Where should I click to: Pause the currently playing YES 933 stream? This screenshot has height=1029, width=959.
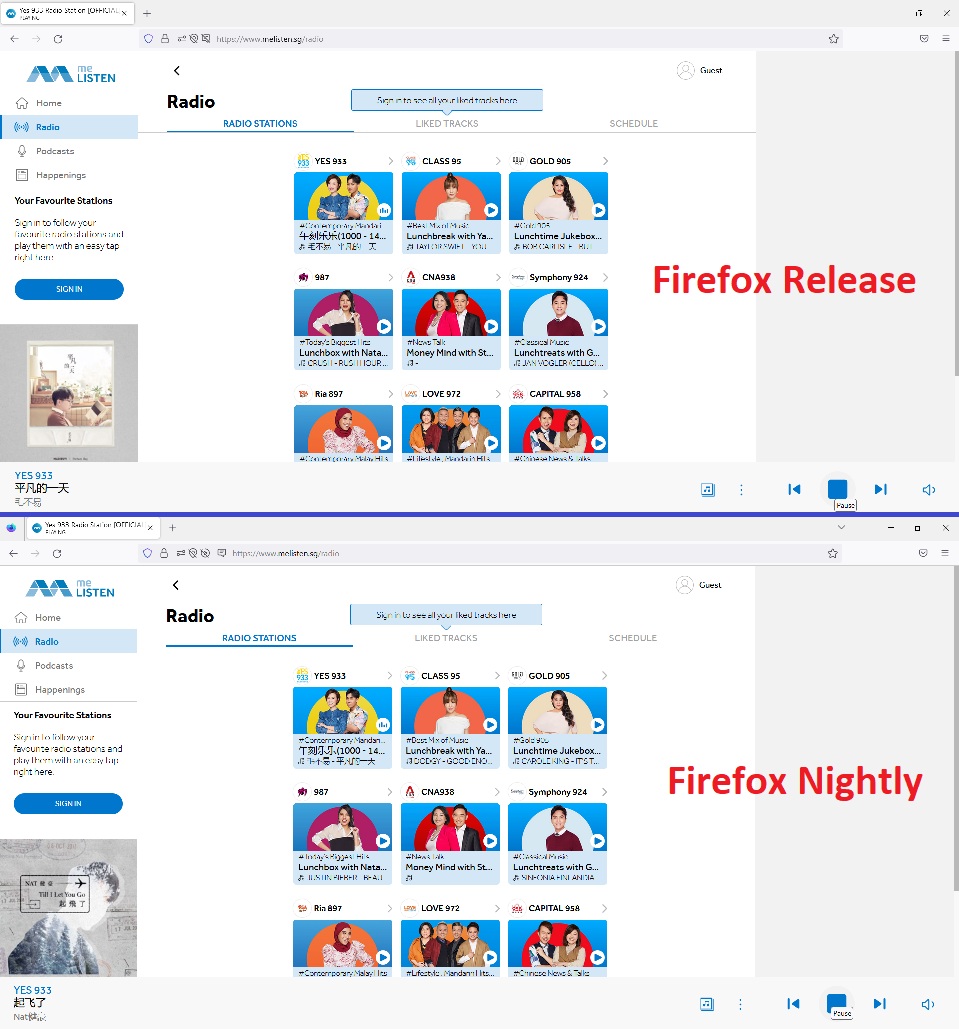point(838,489)
